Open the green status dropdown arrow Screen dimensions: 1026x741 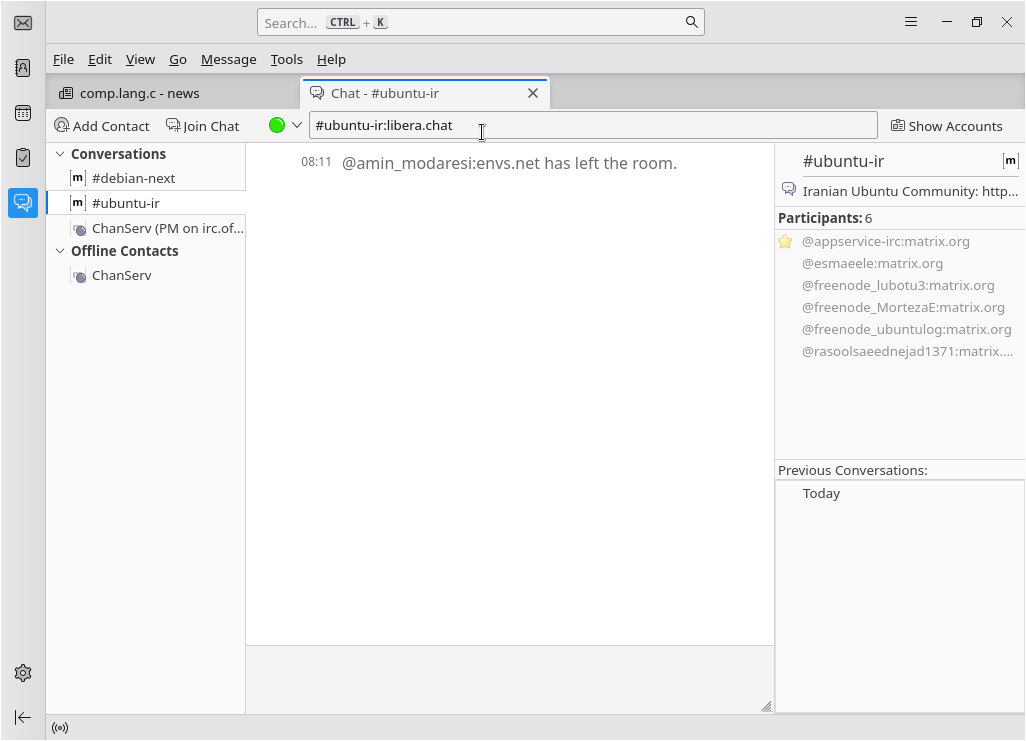(297, 125)
